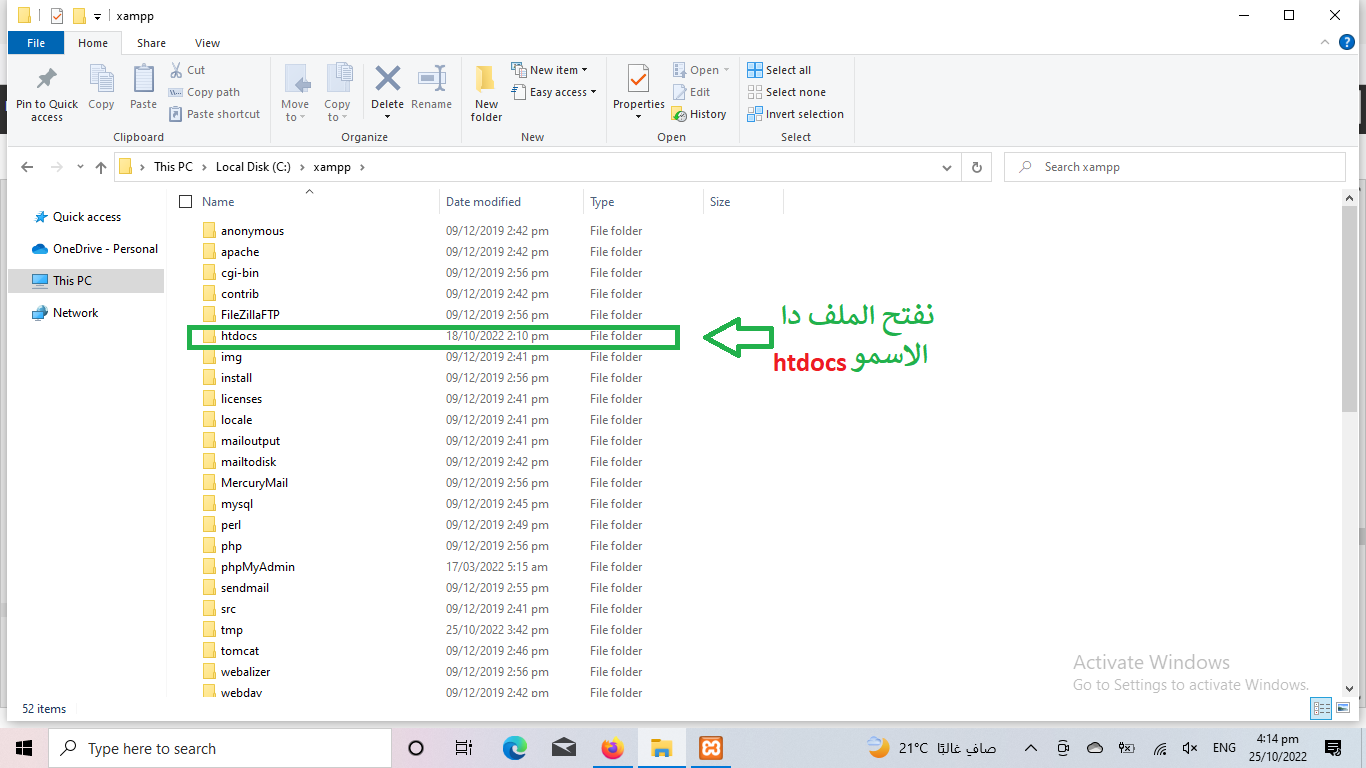Click Invert selection in ribbon
The height and width of the screenshot is (768, 1366).
click(x=795, y=114)
